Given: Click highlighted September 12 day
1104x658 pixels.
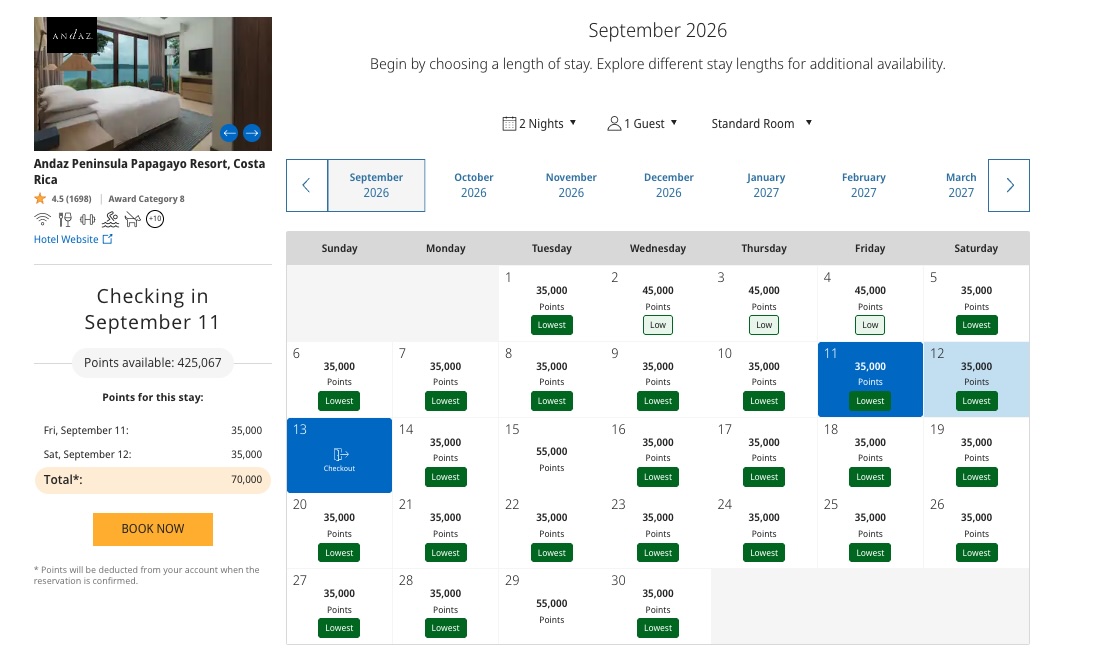Looking at the screenshot, I should pyautogui.click(x=976, y=379).
